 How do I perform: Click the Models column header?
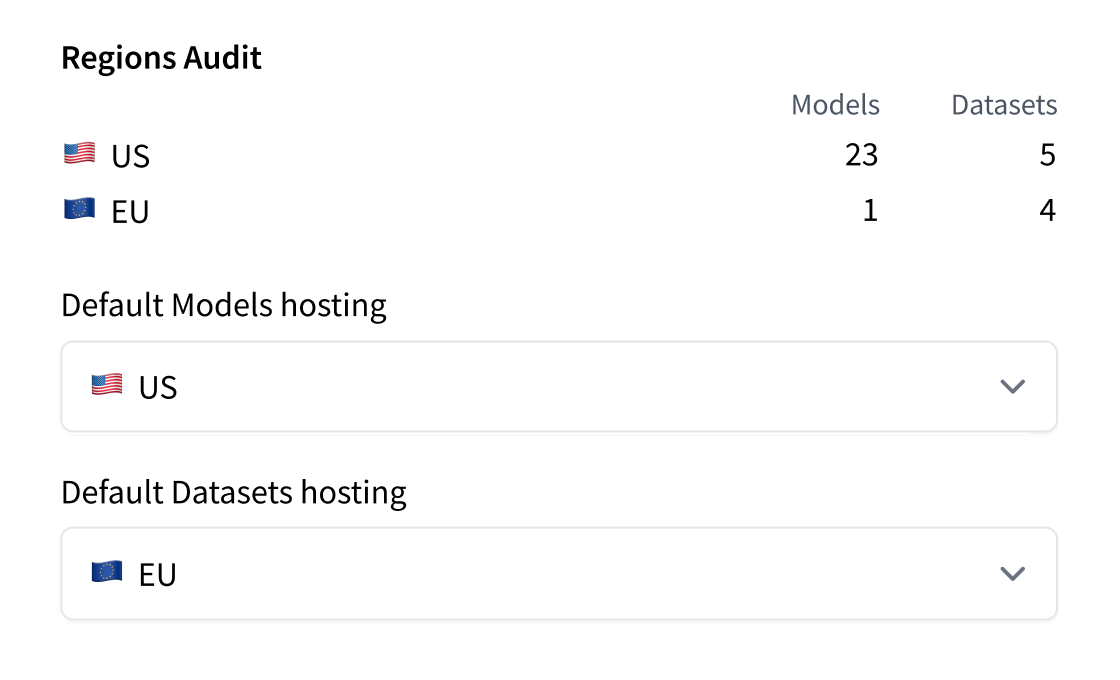click(835, 105)
